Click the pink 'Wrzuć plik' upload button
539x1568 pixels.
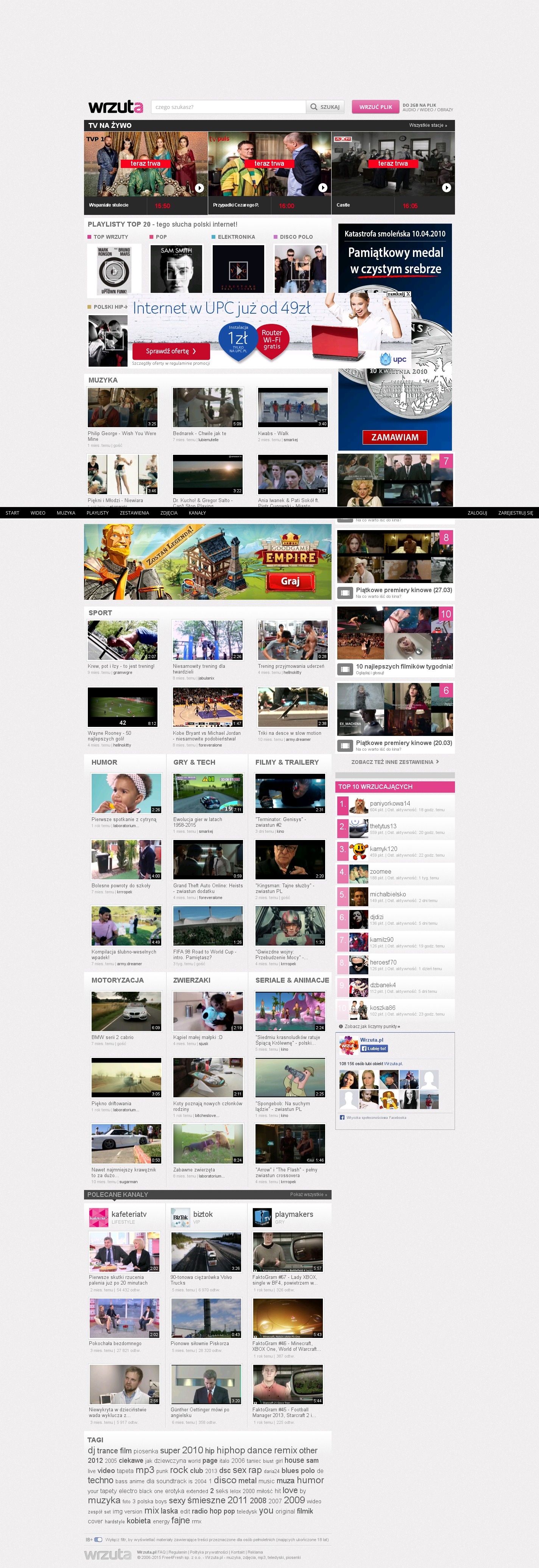tap(375, 107)
